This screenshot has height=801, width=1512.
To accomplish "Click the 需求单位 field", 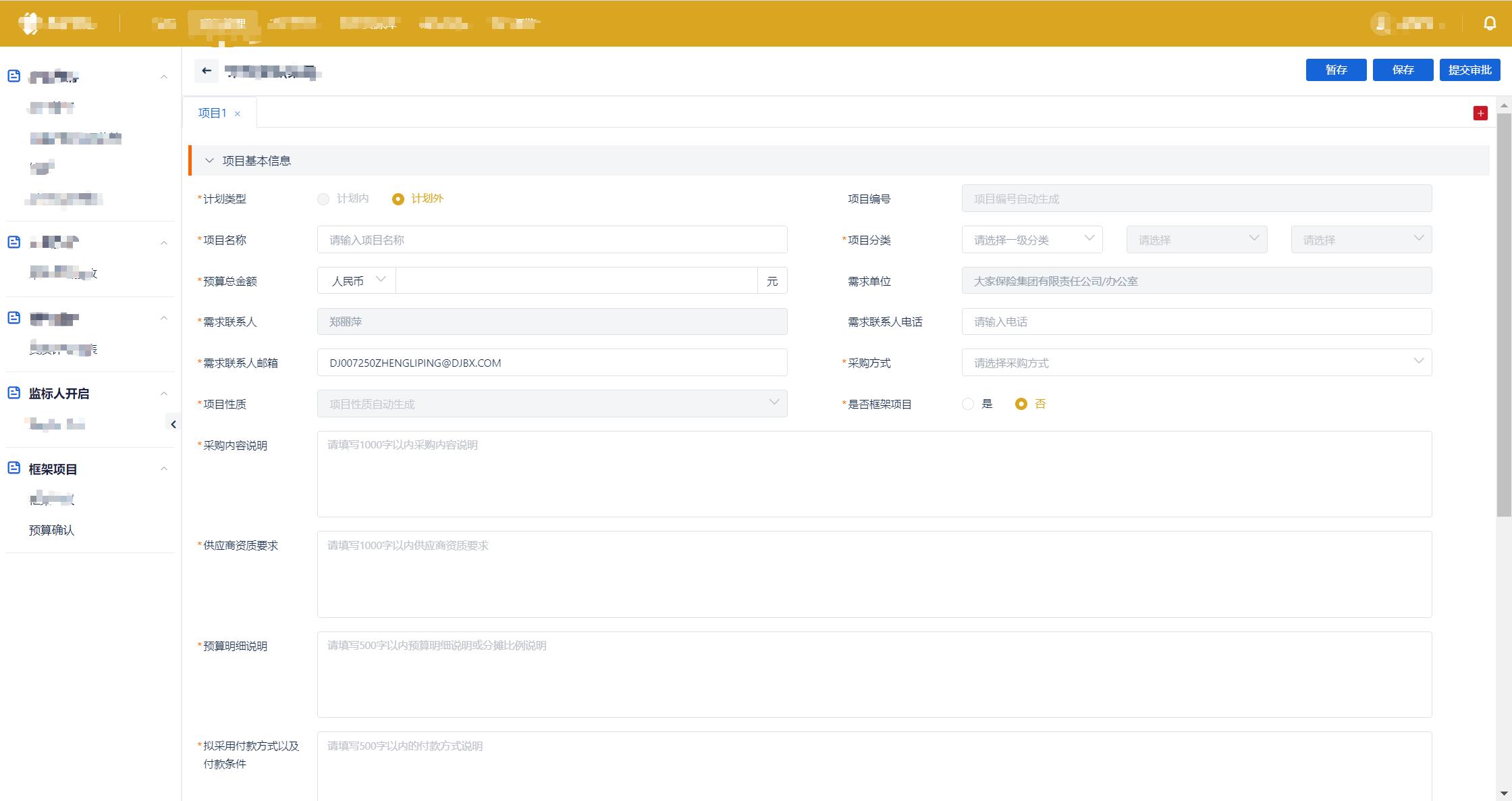I will click(1197, 280).
